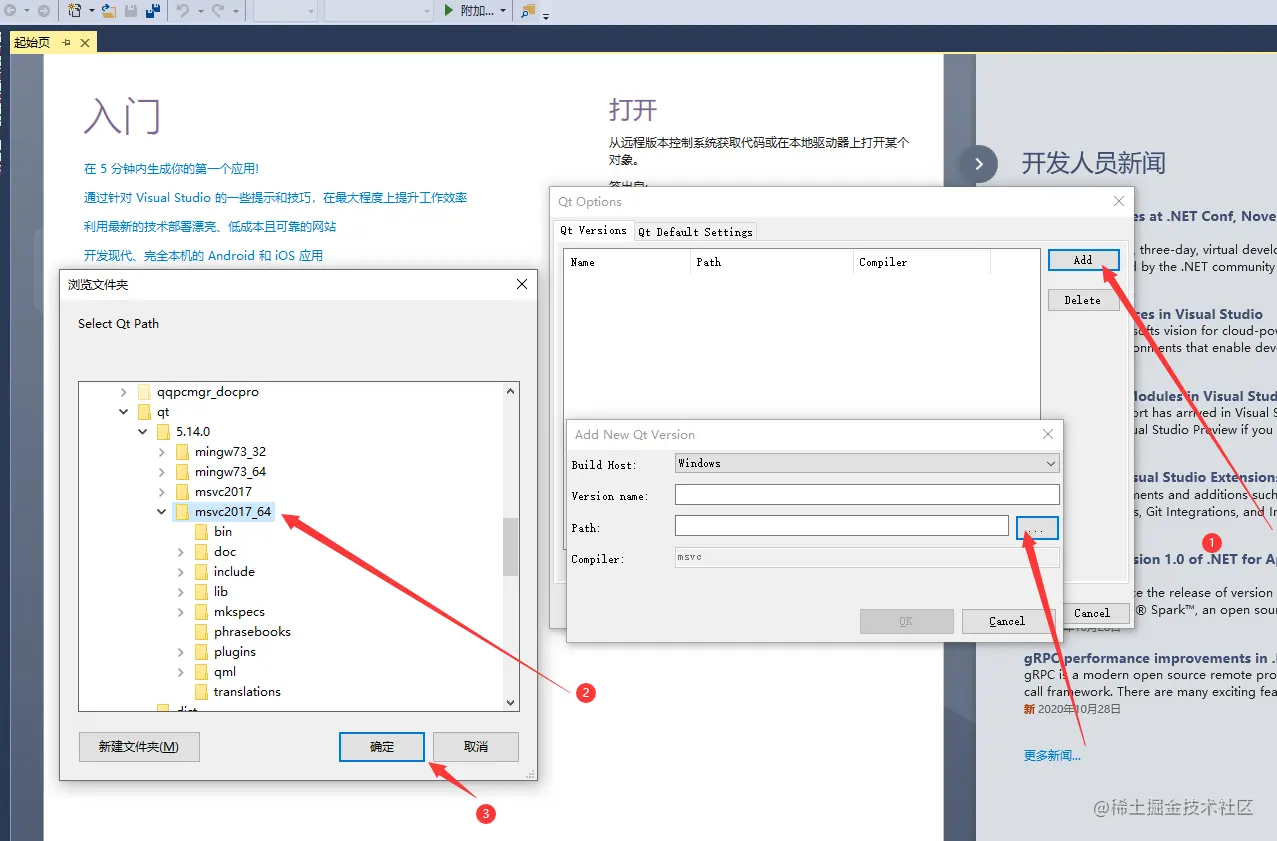The width and height of the screenshot is (1277, 841).
Task: Click the Navigate Forward toolbar icon
Action: [43, 11]
